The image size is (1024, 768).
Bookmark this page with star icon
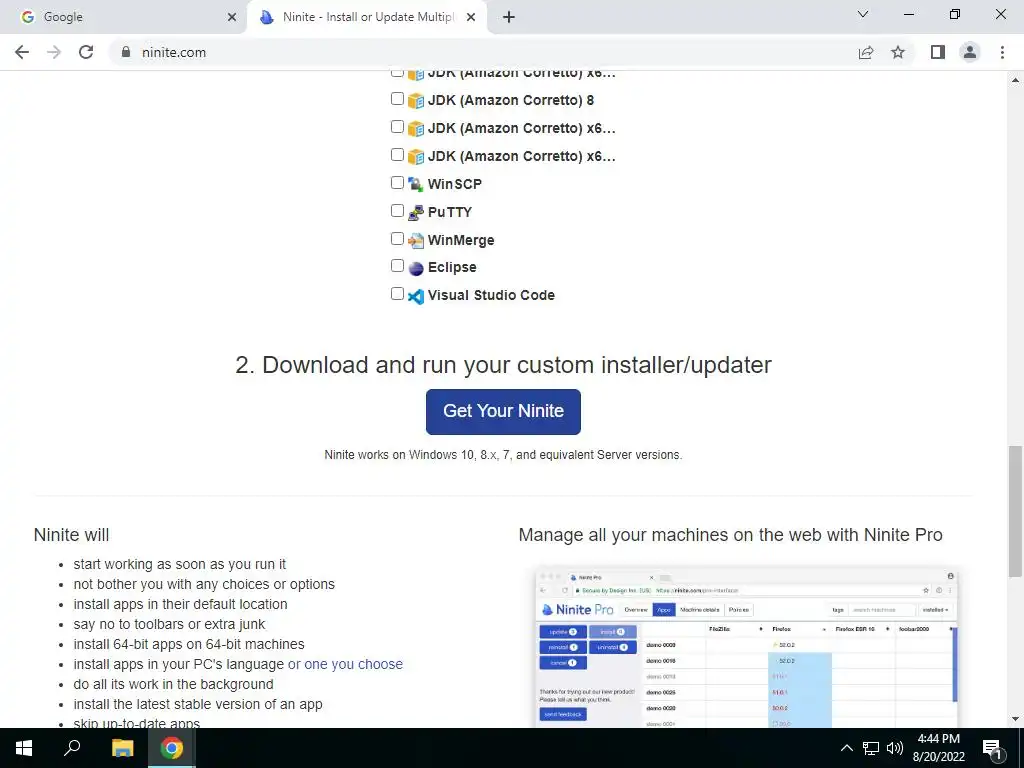898,52
